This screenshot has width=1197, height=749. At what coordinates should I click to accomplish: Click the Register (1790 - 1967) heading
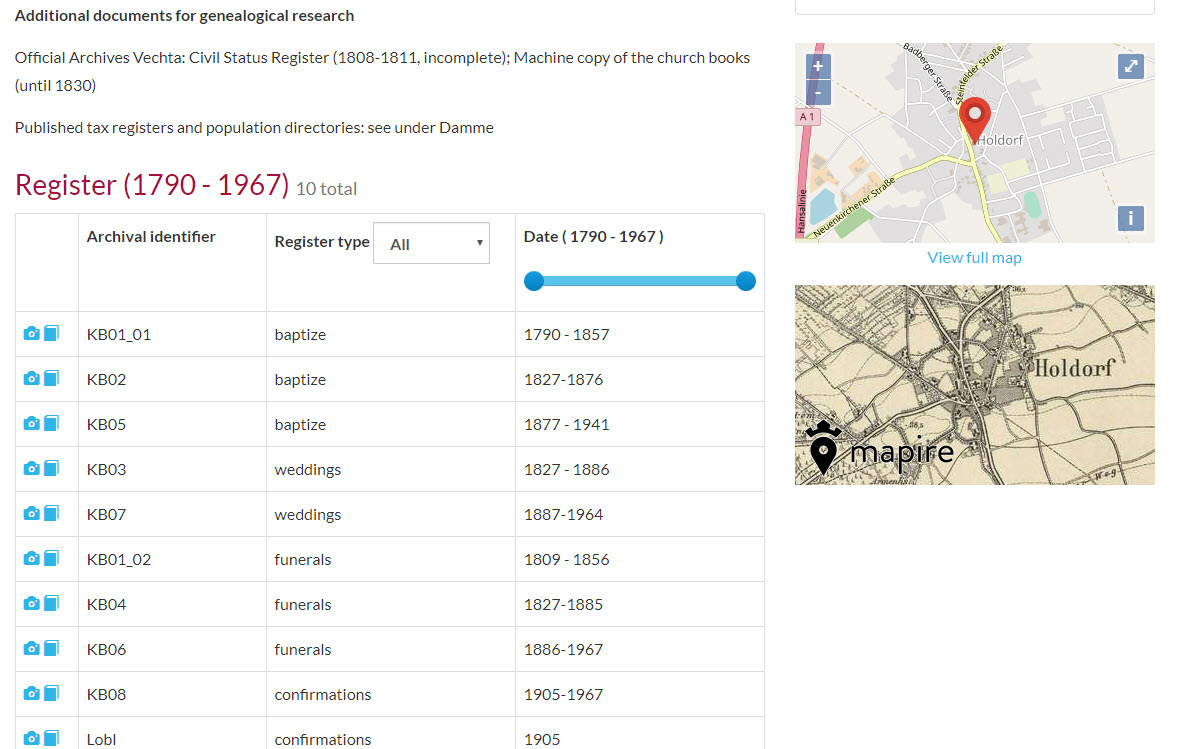pos(152,185)
